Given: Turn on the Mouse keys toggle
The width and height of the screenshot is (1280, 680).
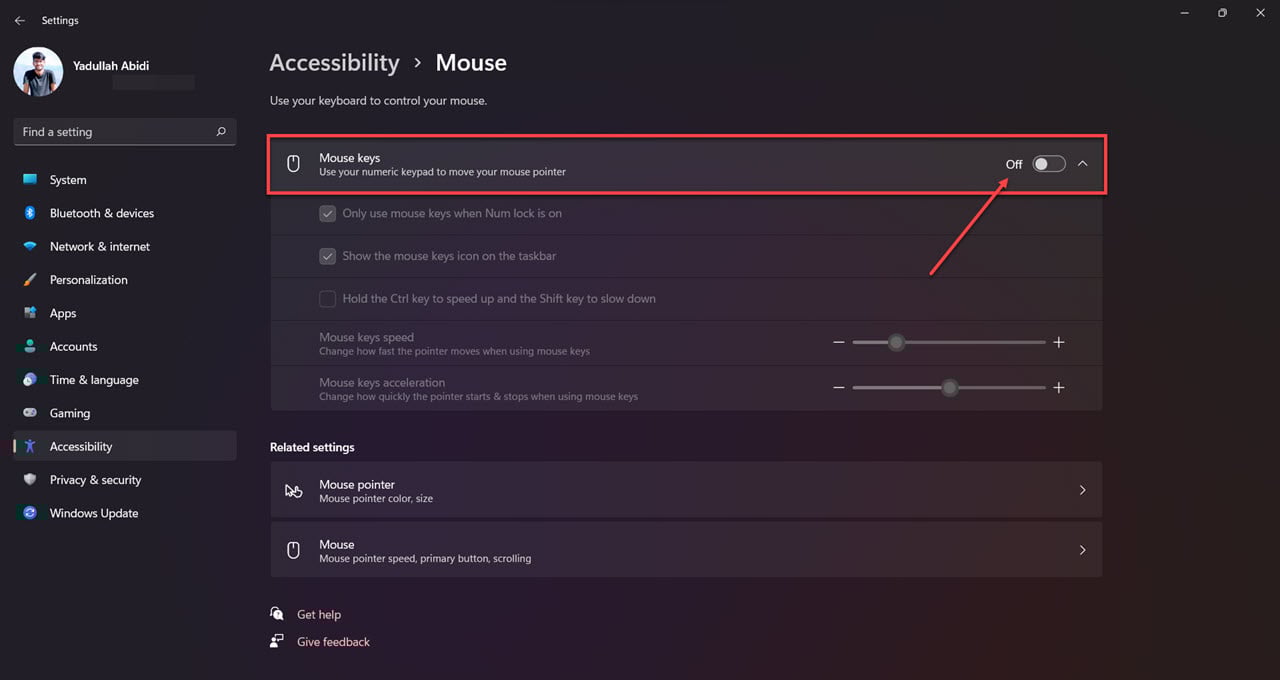Looking at the screenshot, I should (1048, 163).
